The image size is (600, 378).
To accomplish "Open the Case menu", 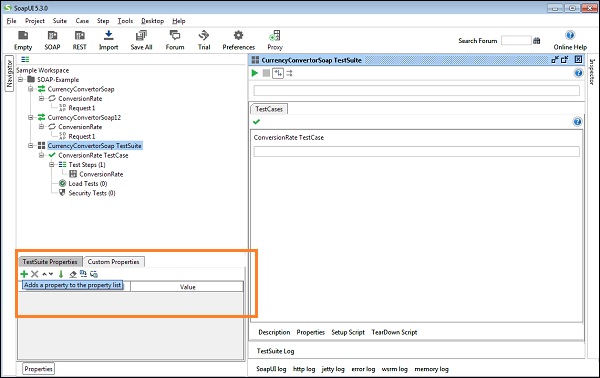I will coord(82,21).
